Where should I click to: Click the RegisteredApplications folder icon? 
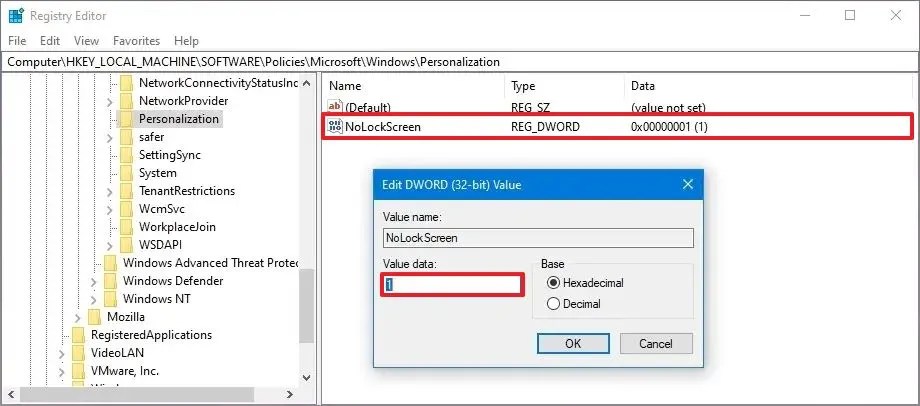79,335
